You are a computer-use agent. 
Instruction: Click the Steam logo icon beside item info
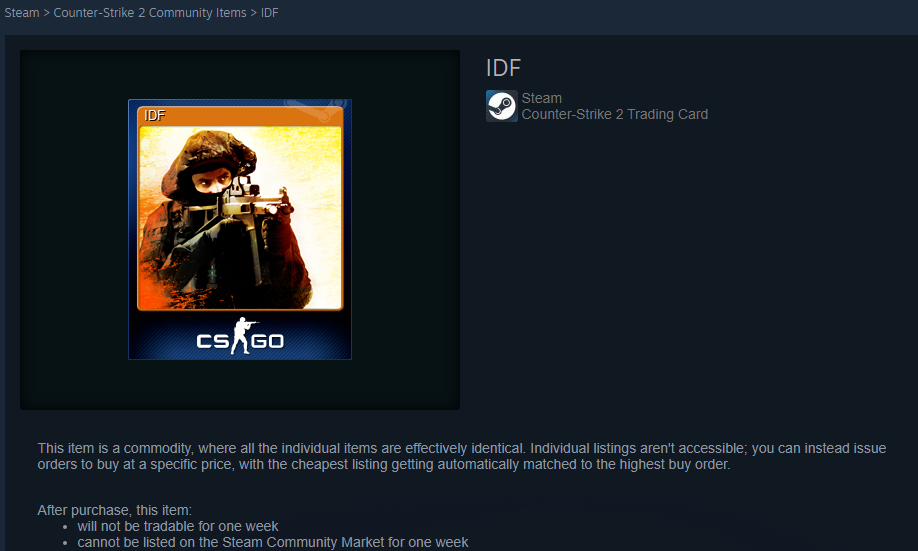point(502,106)
